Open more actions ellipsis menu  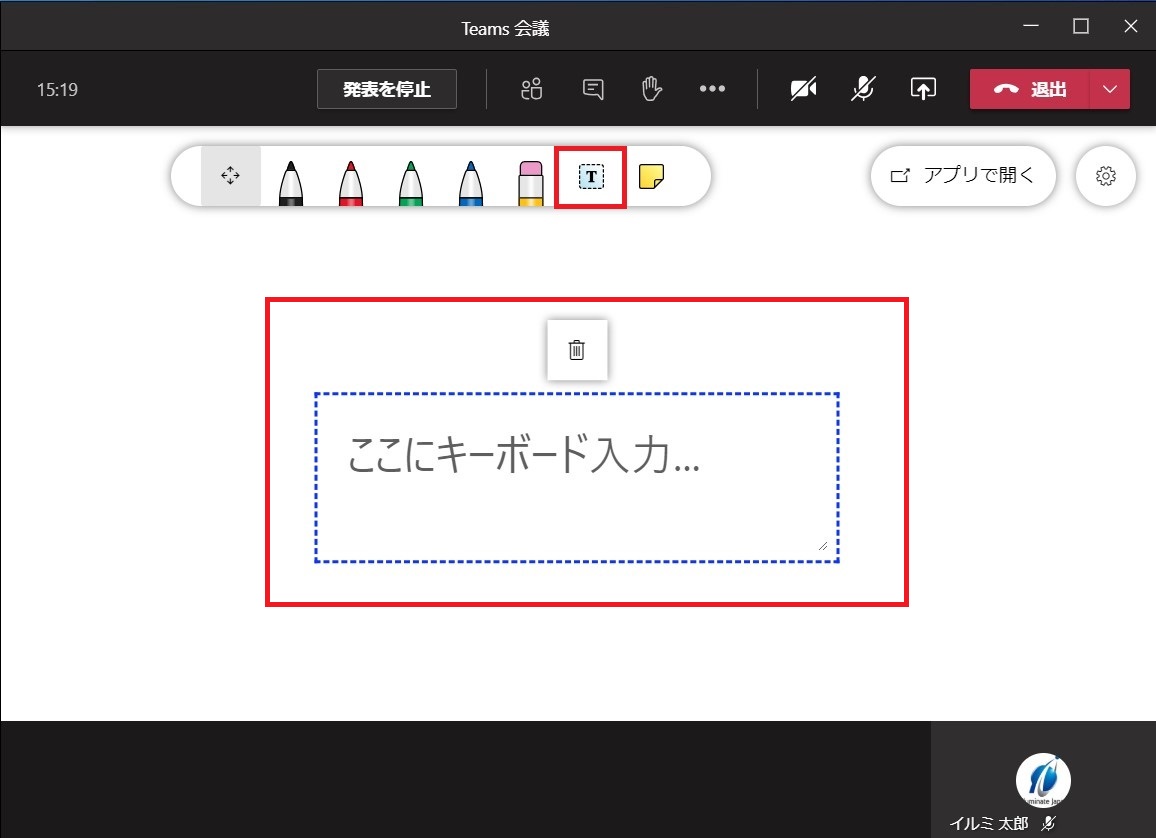pos(712,88)
